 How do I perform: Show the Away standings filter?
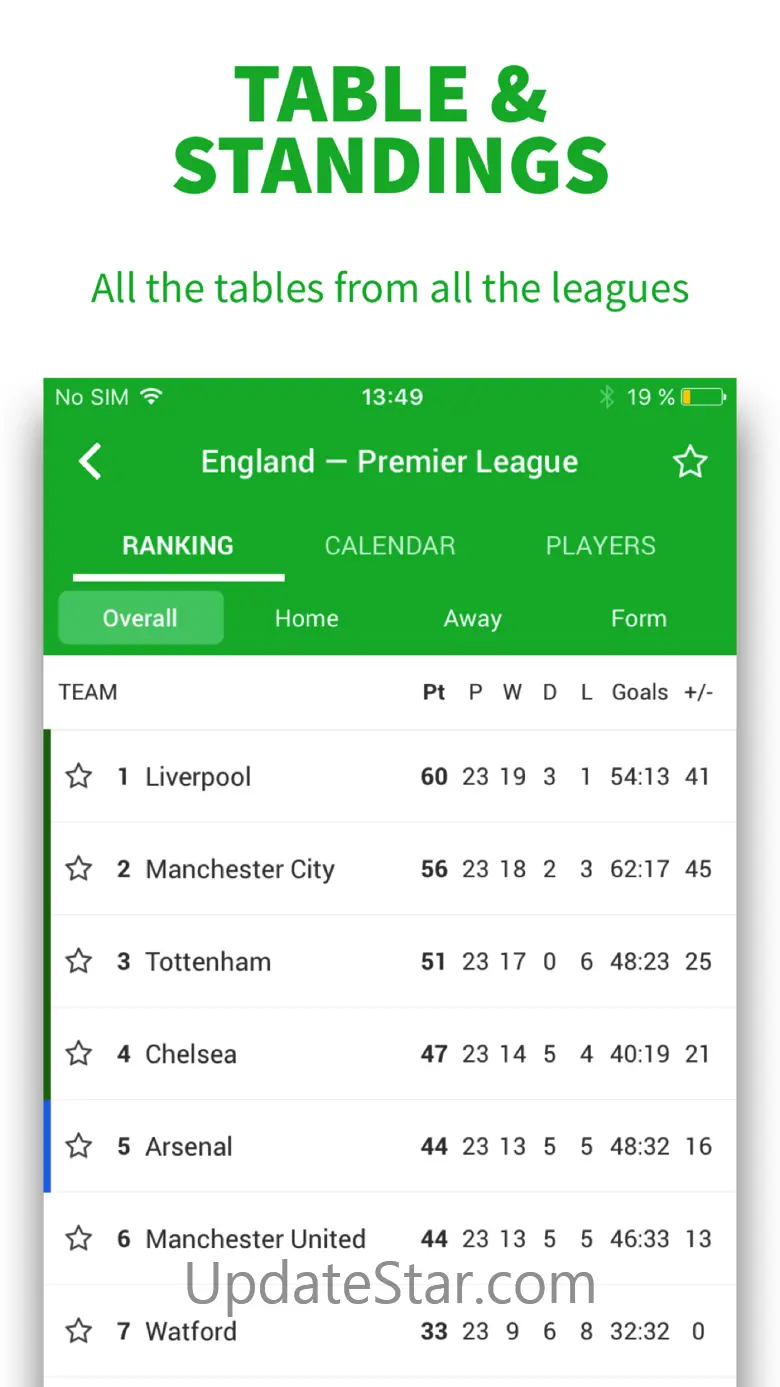tap(472, 618)
